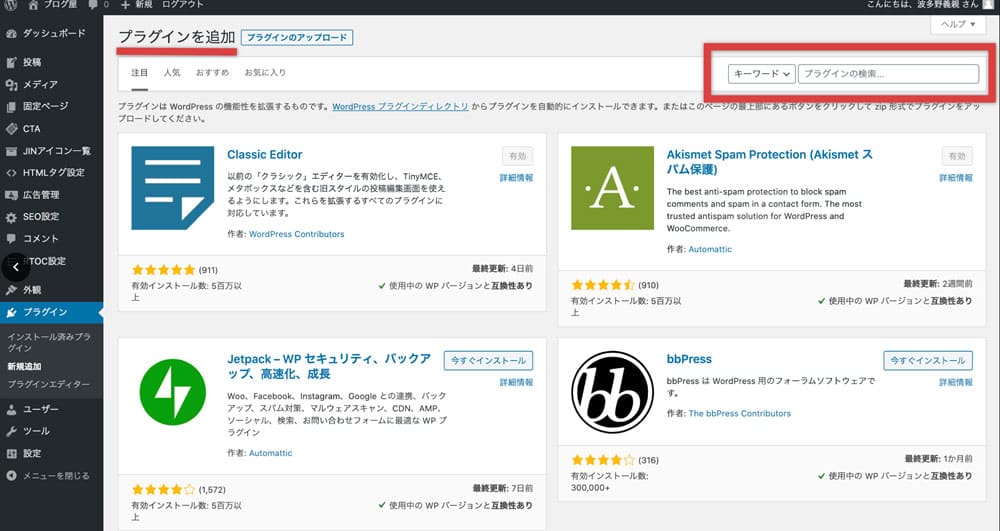The width and height of the screenshot is (1000, 531).
Task: Open the Classic Editor title link
Action: tap(265, 155)
